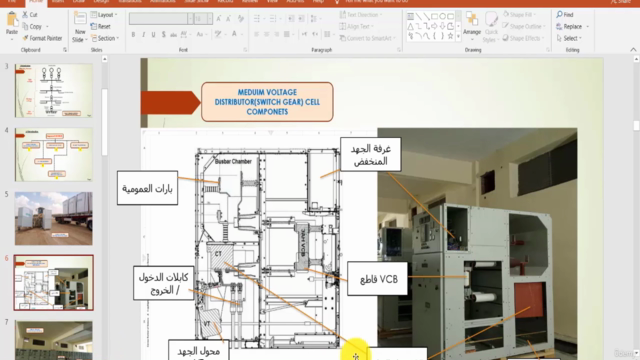Pick the rectangle shape in the shapes gallery
The image size is (640, 360).
434,16
